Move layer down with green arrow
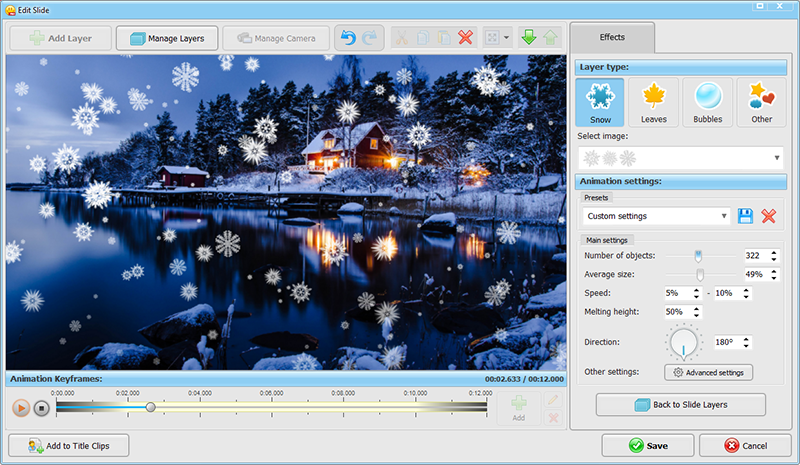Screen dimensions: 800x465 [529, 37]
